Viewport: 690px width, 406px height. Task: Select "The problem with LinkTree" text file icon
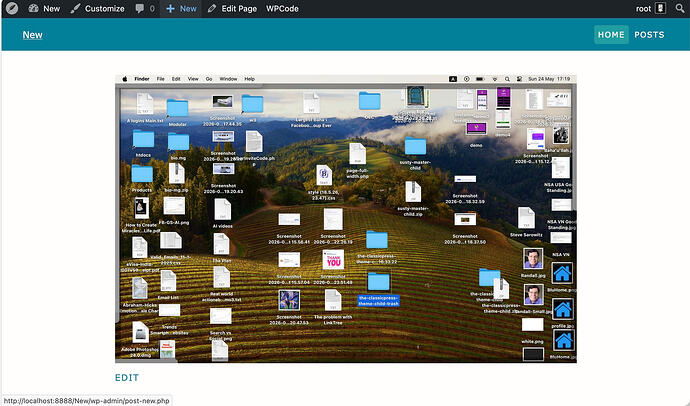(x=333, y=300)
